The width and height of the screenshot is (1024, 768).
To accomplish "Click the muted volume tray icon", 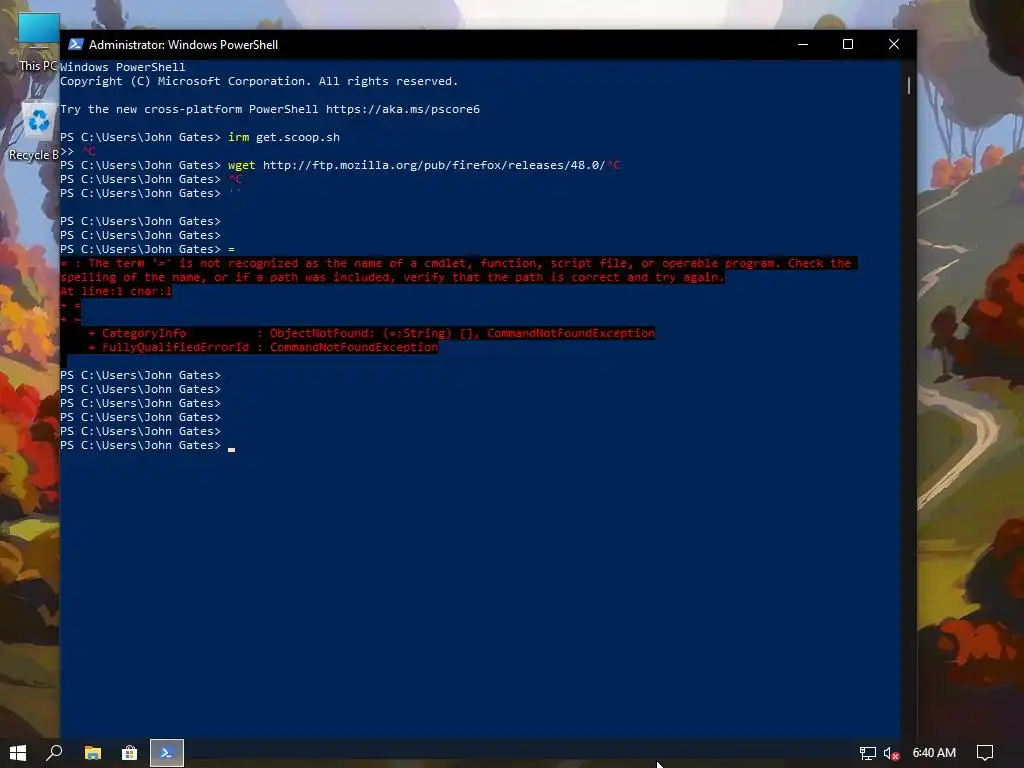I will coord(891,753).
